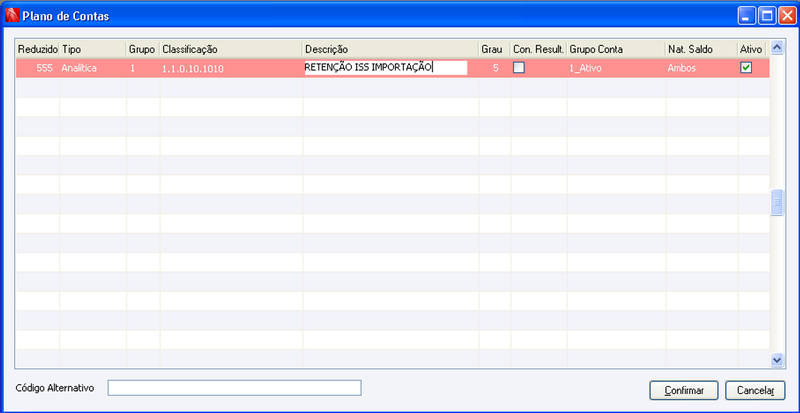Click the Grau column header
The image size is (800, 413).
click(x=494, y=50)
